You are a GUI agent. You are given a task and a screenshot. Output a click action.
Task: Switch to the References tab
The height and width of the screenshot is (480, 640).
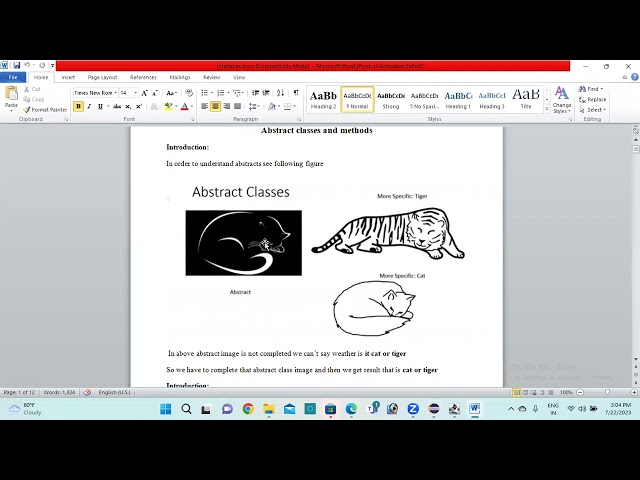143,77
